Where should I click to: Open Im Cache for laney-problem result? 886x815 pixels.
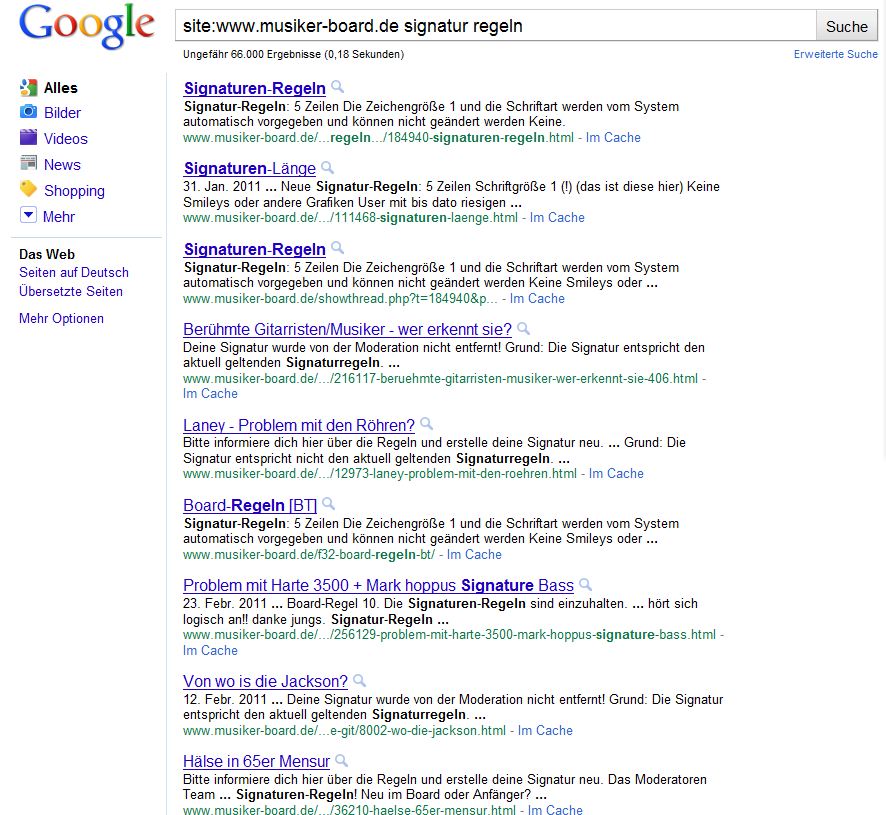(x=616, y=474)
